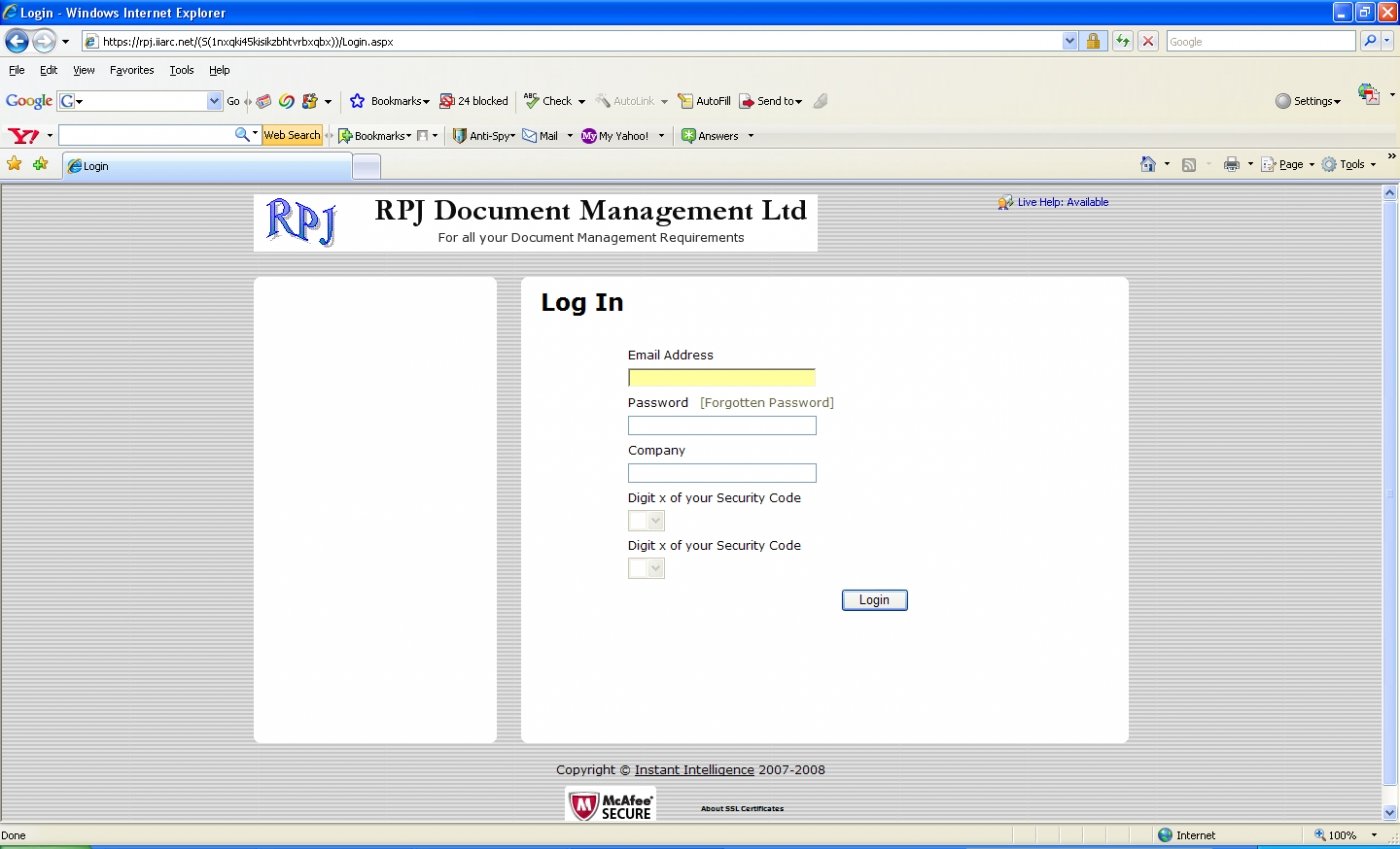Click the 24 blocked popup blocker icon
Image resolution: width=1400 pixels, height=849 pixels.
click(x=474, y=101)
